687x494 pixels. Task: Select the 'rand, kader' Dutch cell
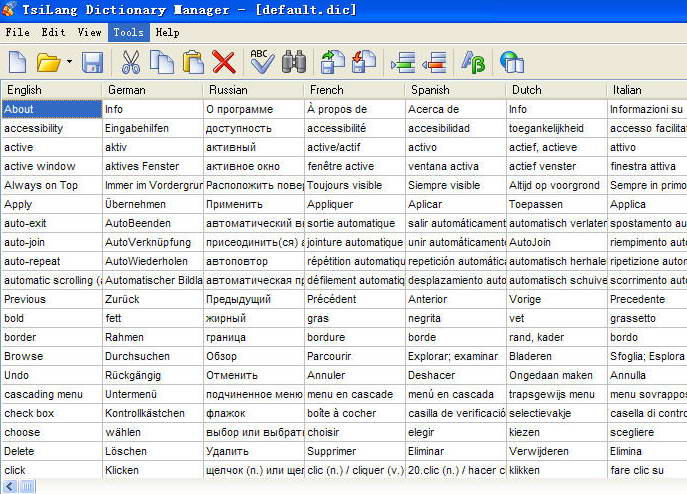[556, 337]
